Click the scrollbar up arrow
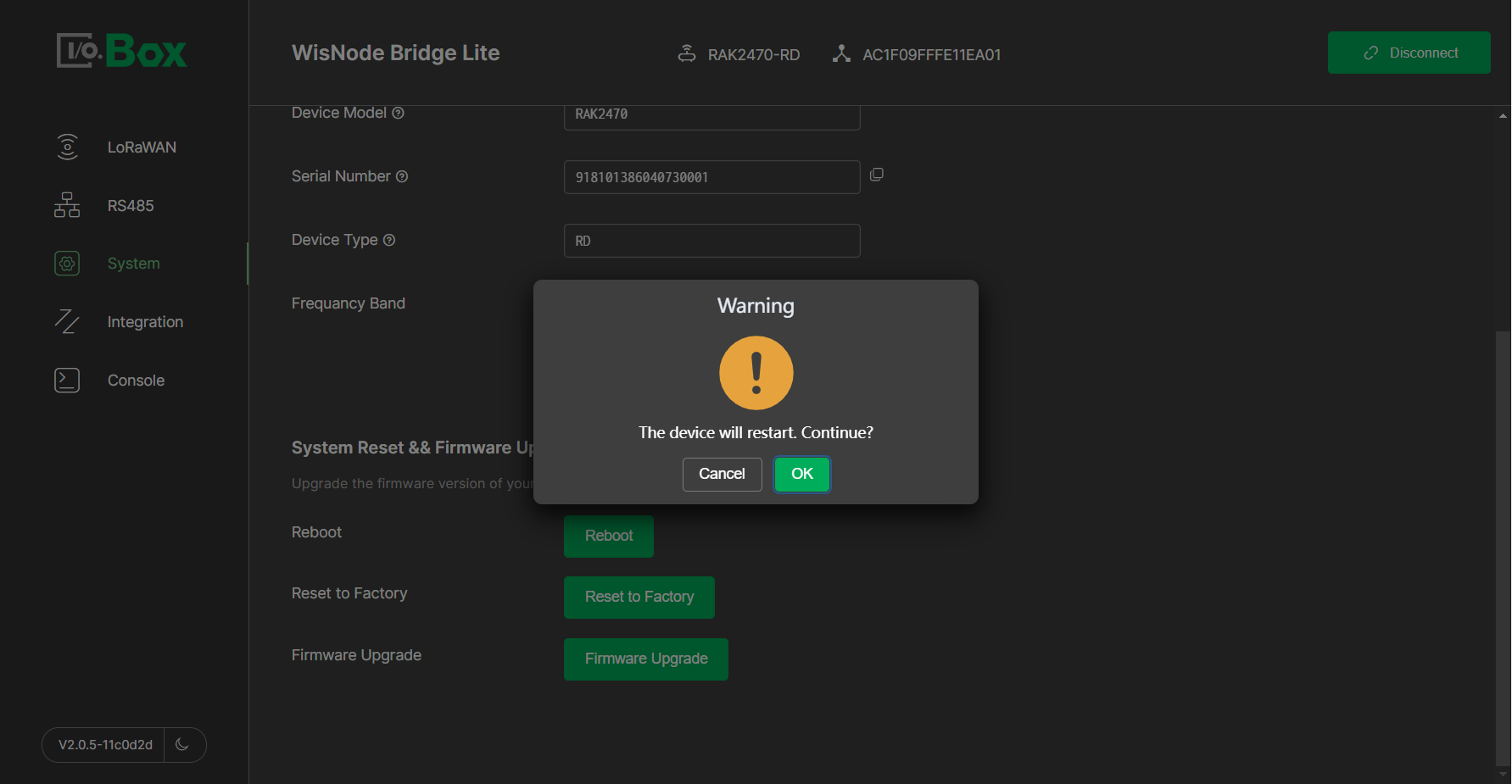This screenshot has width=1512, height=784. click(1503, 115)
